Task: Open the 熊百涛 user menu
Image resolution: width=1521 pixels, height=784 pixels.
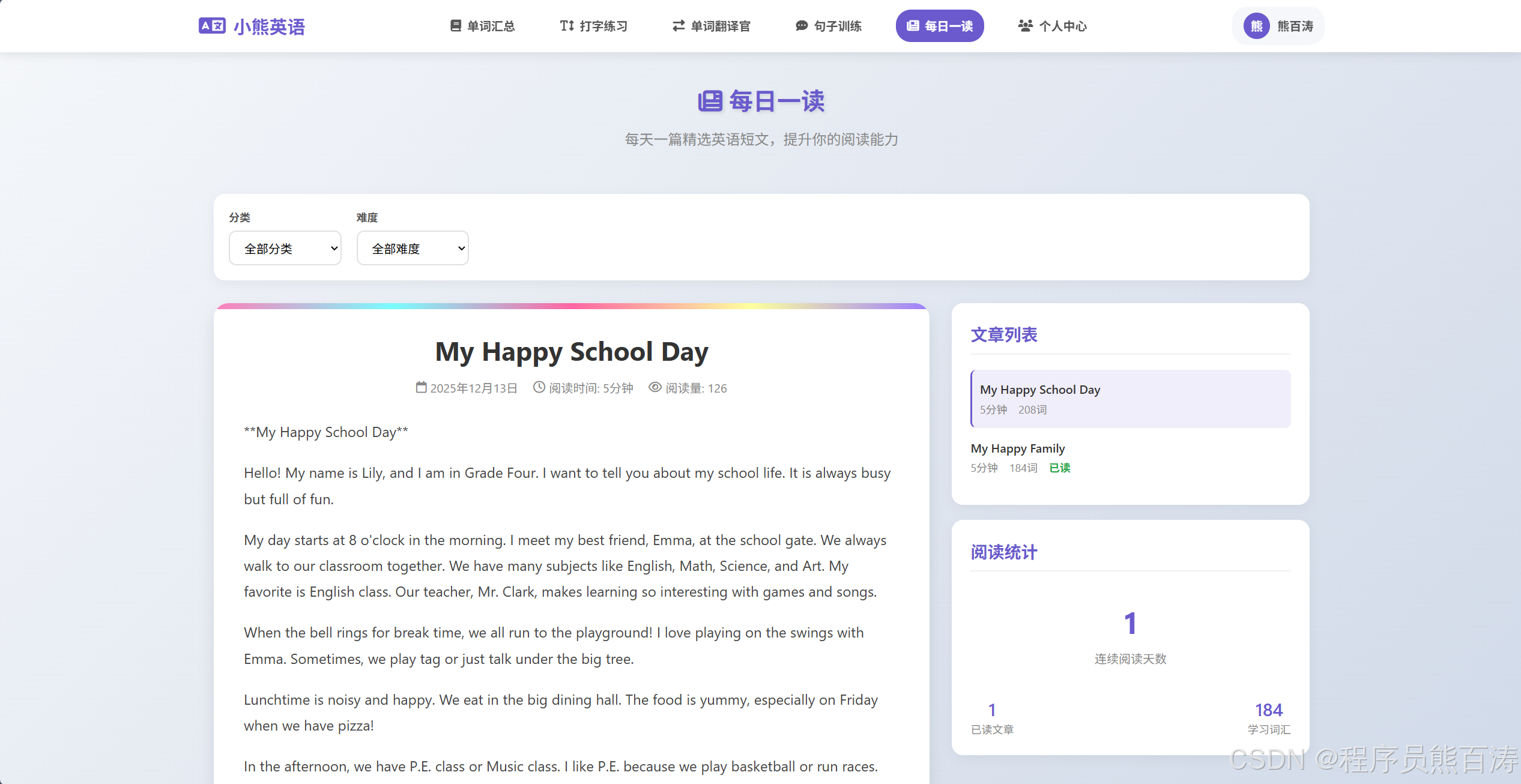Action: (x=1278, y=26)
